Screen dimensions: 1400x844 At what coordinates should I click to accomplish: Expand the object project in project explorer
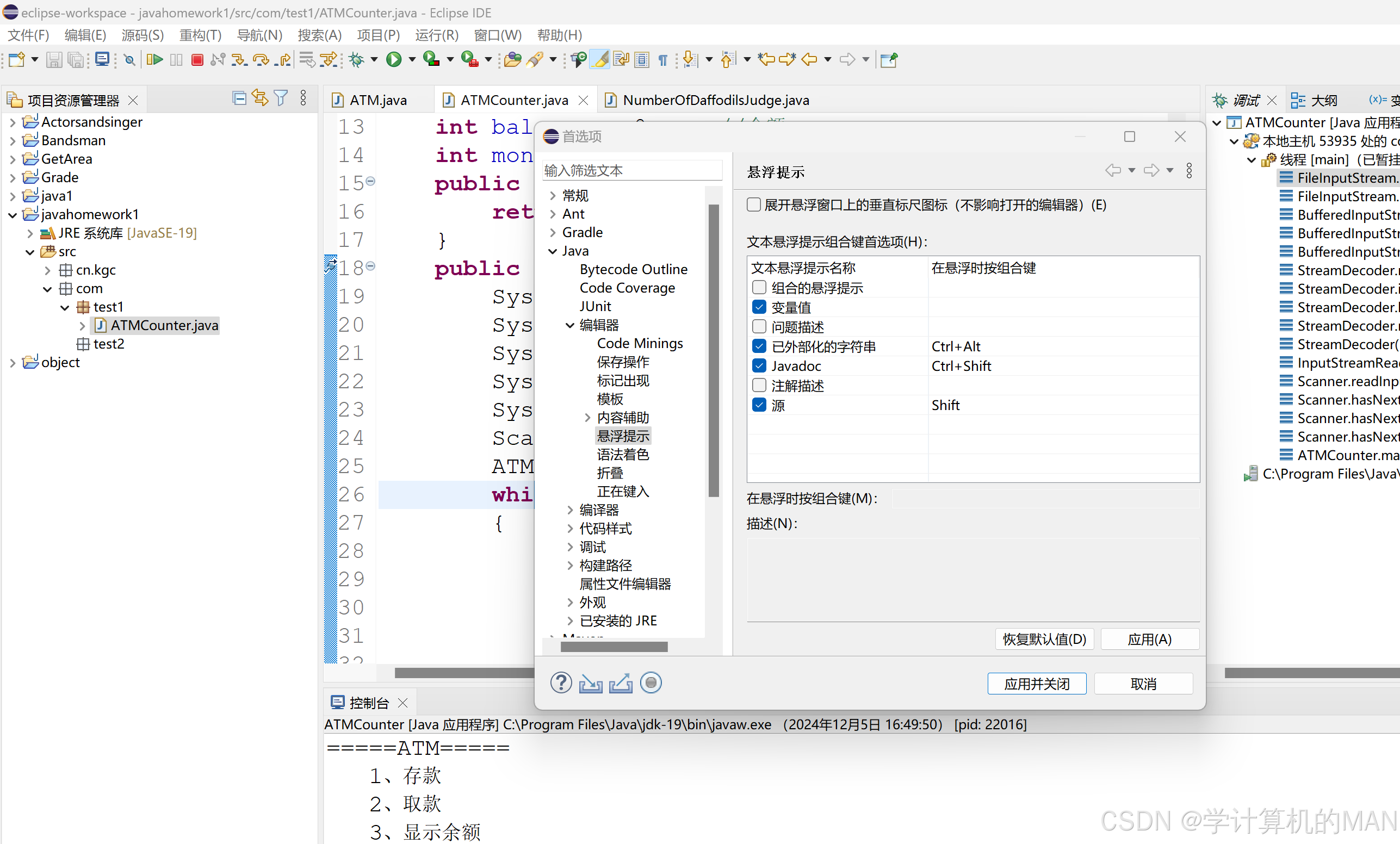(13, 362)
